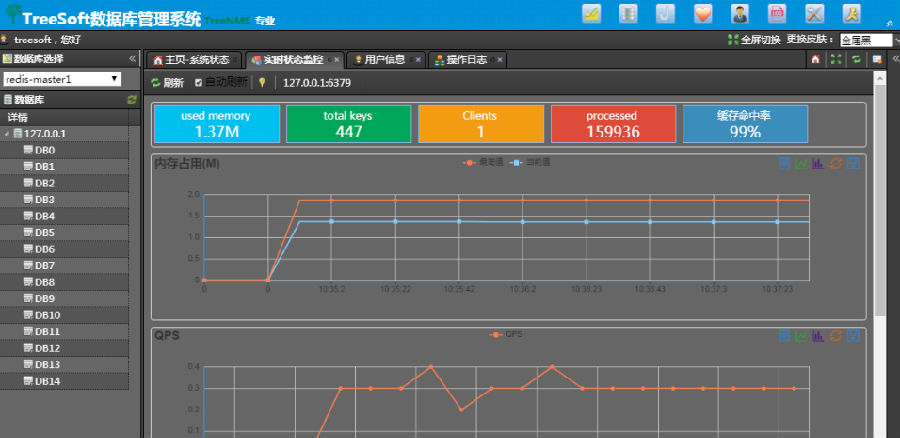Refresh the database tree with the green icon
The image size is (900, 438).
tap(132, 100)
